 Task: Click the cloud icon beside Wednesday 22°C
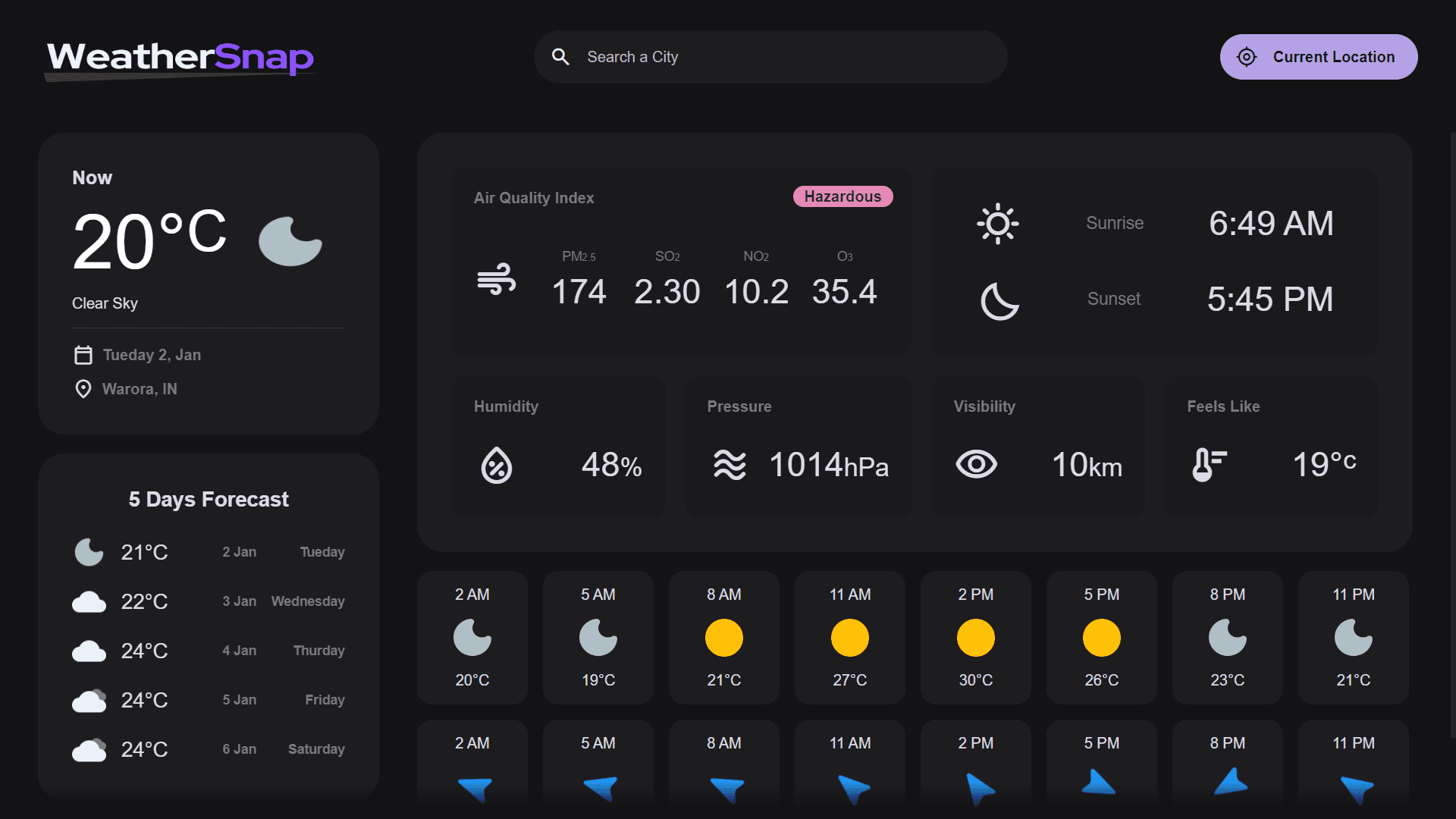(x=89, y=601)
